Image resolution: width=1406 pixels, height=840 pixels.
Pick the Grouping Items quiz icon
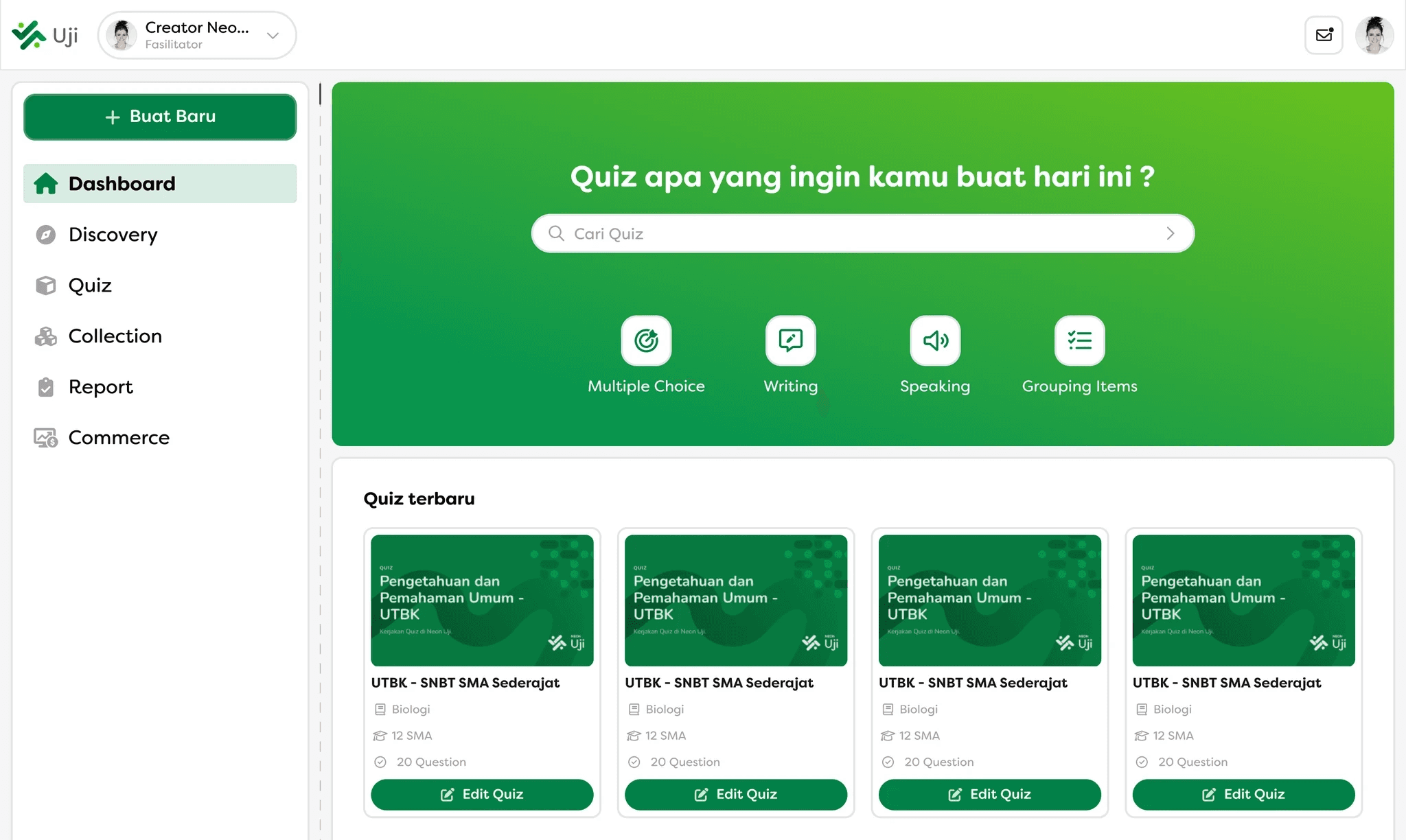1079,340
